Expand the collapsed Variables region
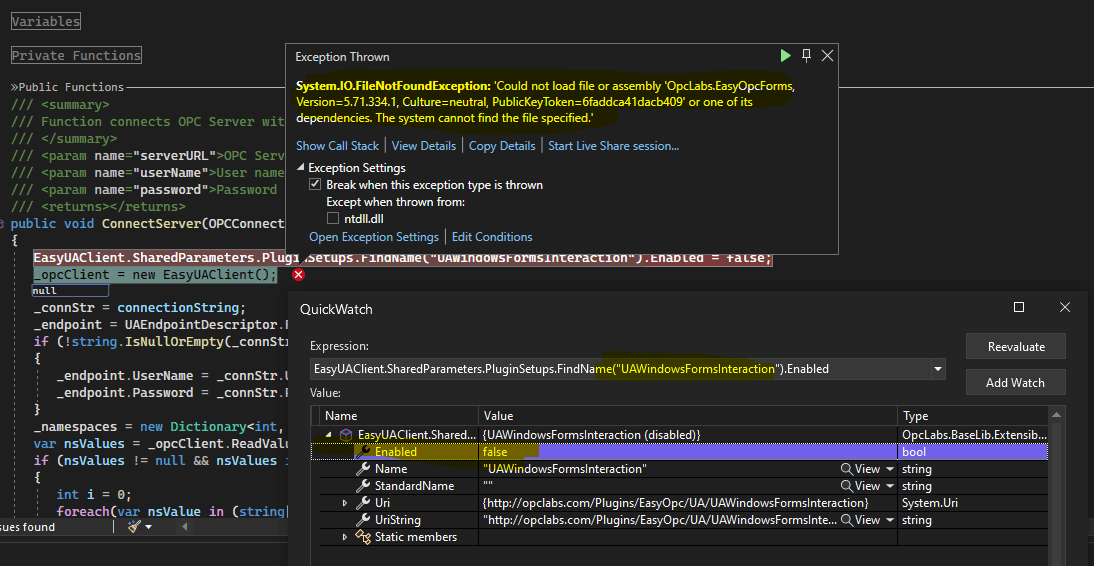 [45, 22]
